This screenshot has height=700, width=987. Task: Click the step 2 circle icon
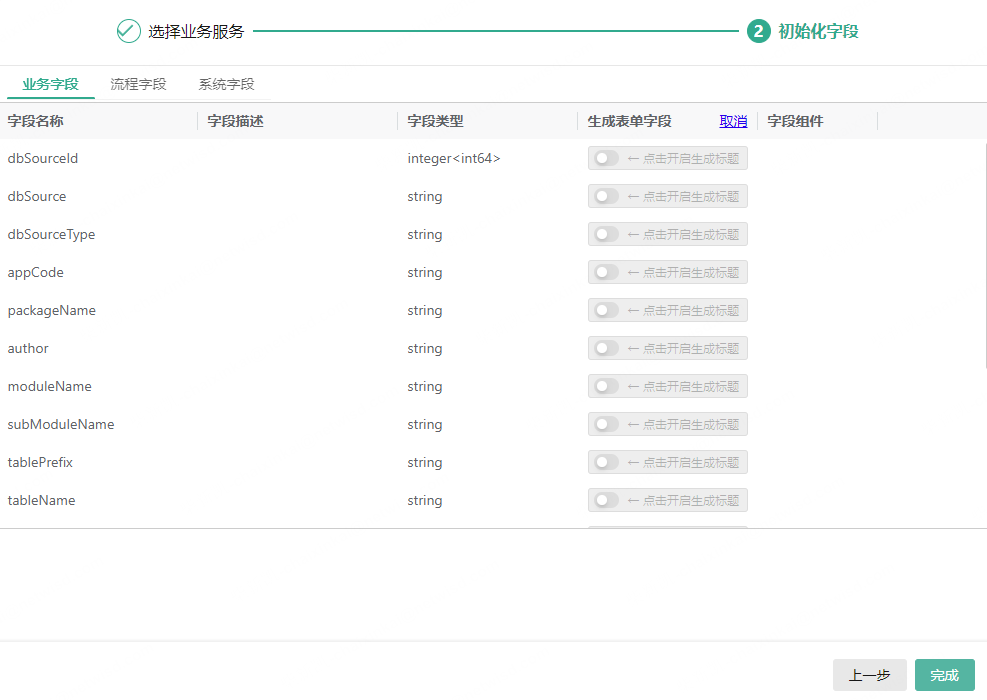point(758,31)
